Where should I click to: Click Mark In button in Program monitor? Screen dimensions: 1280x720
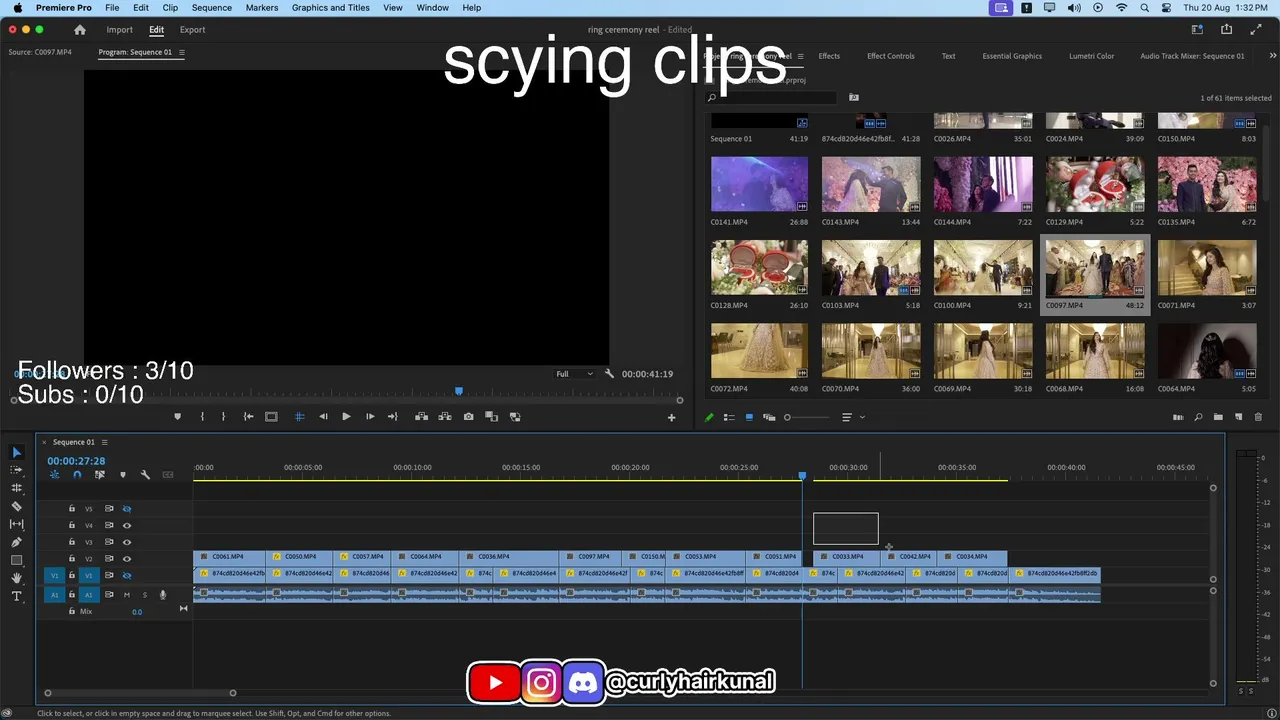202,417
